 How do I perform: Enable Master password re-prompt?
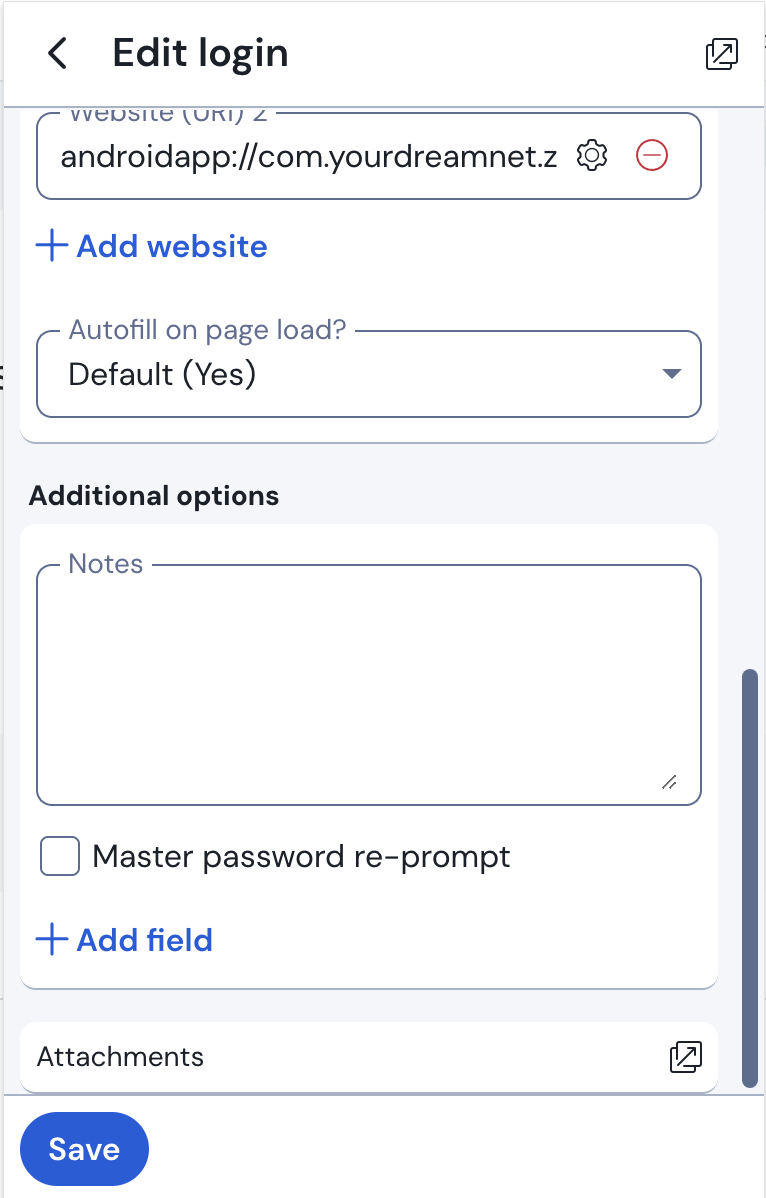click(x=59, y=856)
